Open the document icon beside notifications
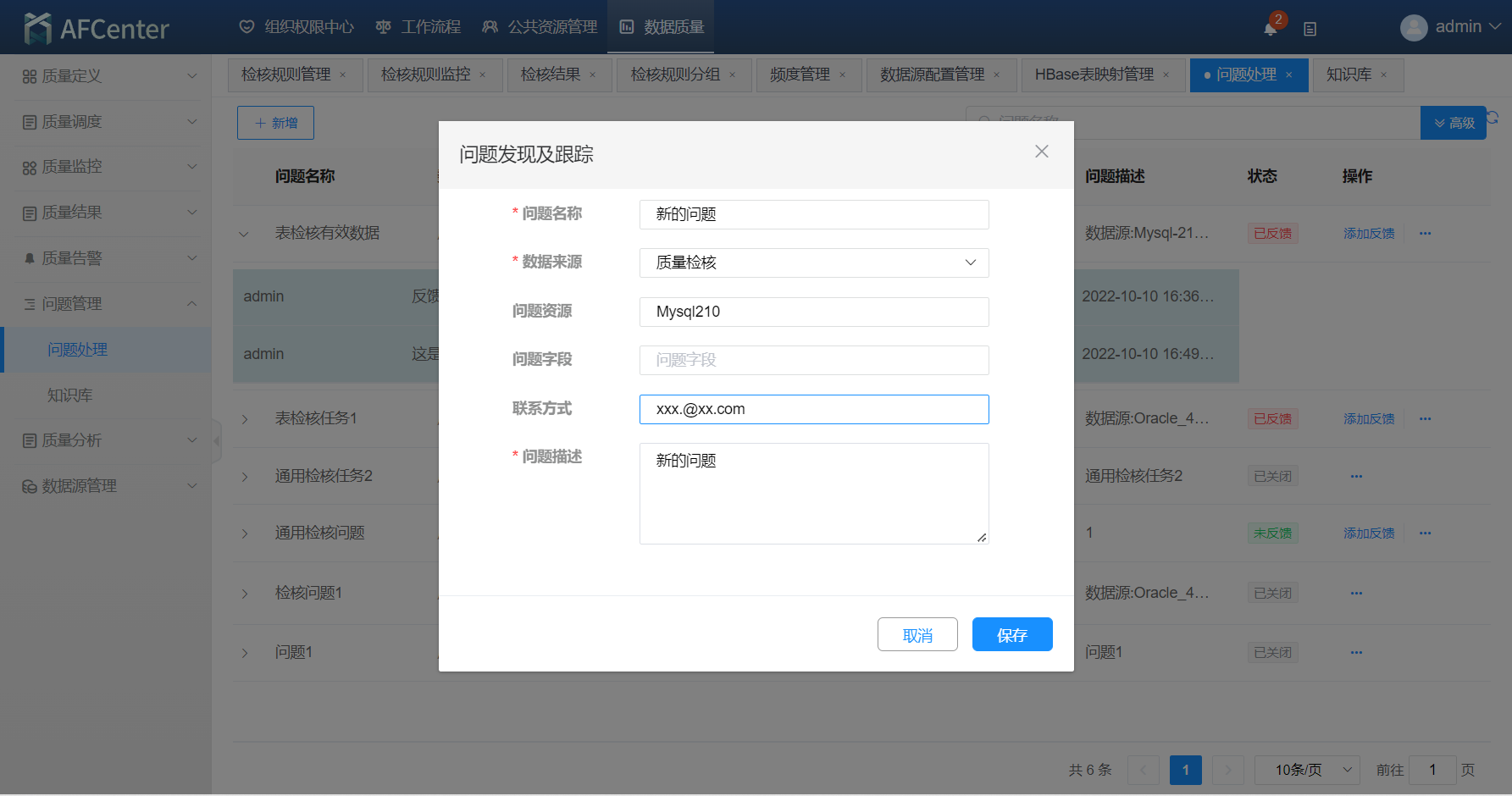This screenshot has width=1512, height=796. pos(1310,29)
